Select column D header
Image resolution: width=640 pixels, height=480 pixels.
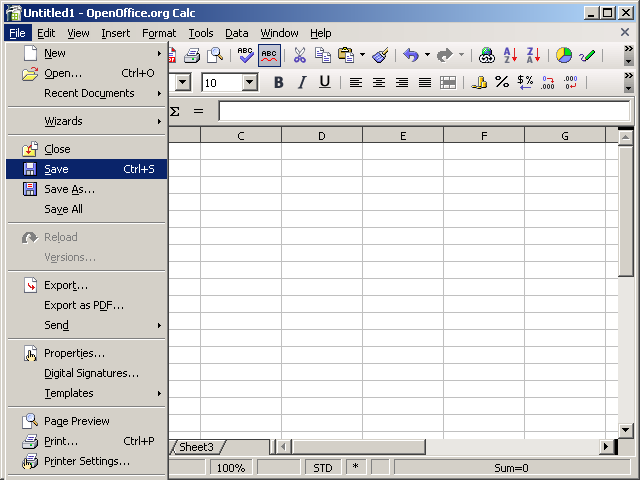(322, 136)
